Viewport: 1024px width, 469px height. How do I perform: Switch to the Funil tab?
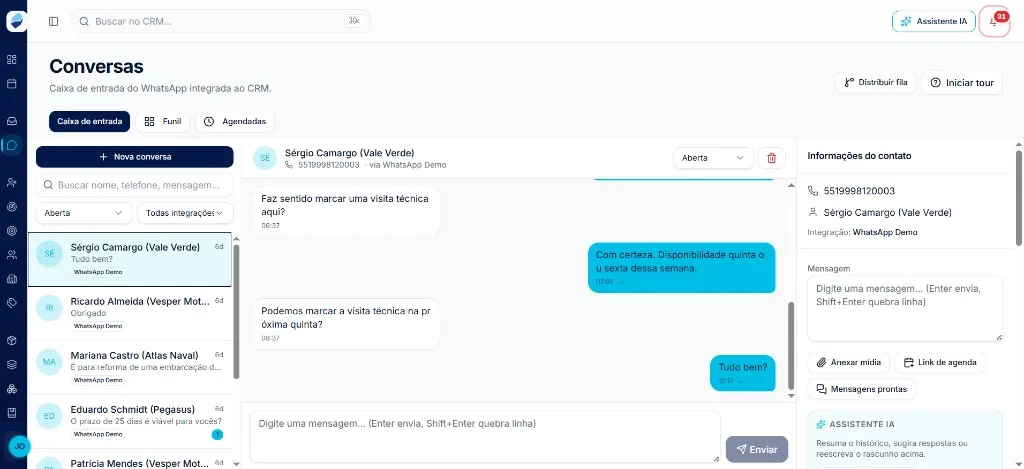[x=163, y=121]
